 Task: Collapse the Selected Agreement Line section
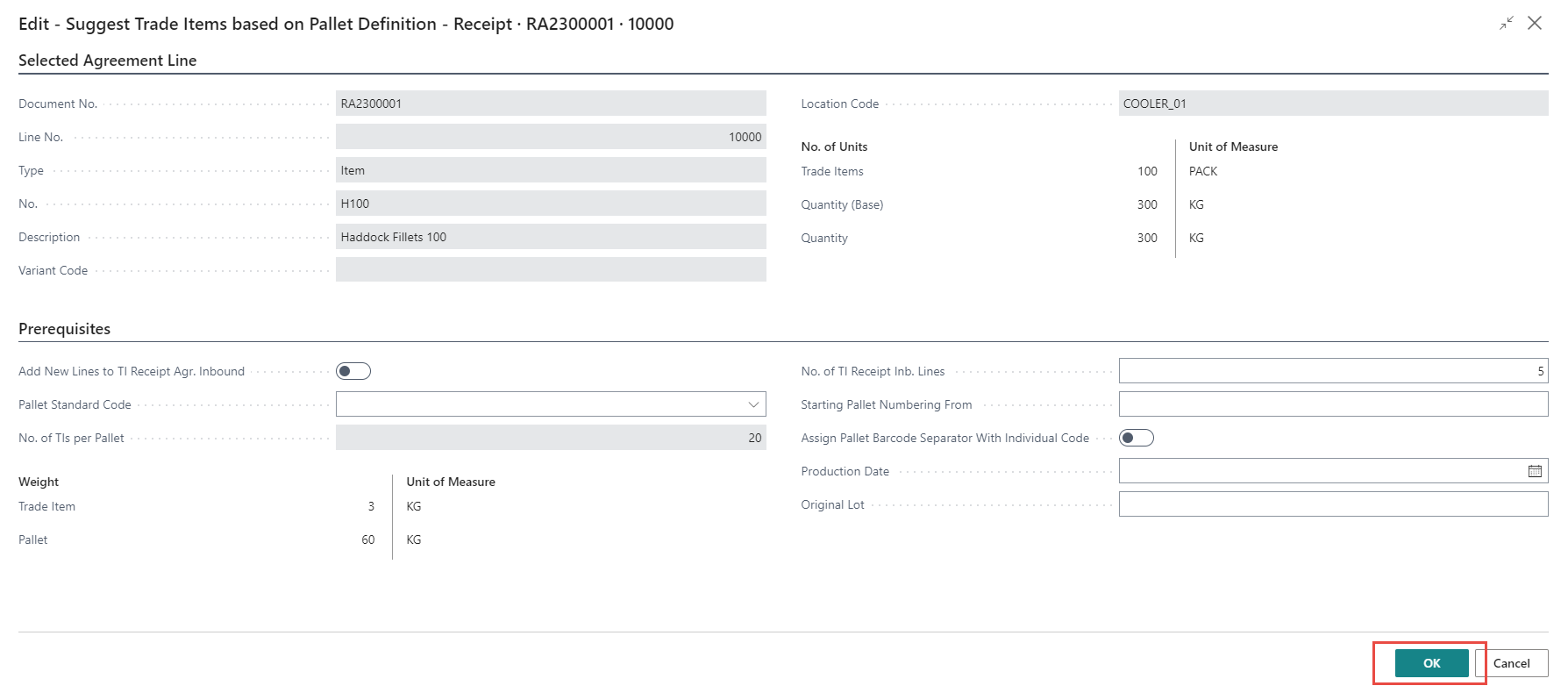tap(107, 61)
